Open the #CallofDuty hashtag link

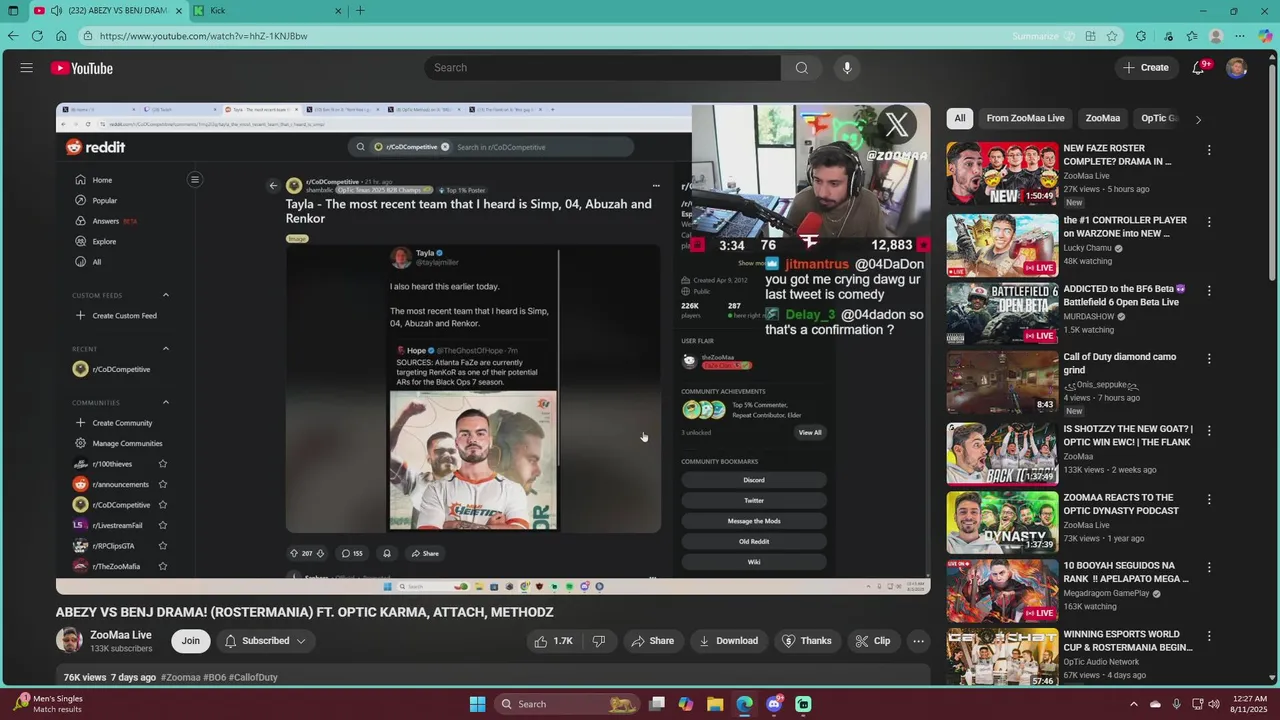(253, 678)
